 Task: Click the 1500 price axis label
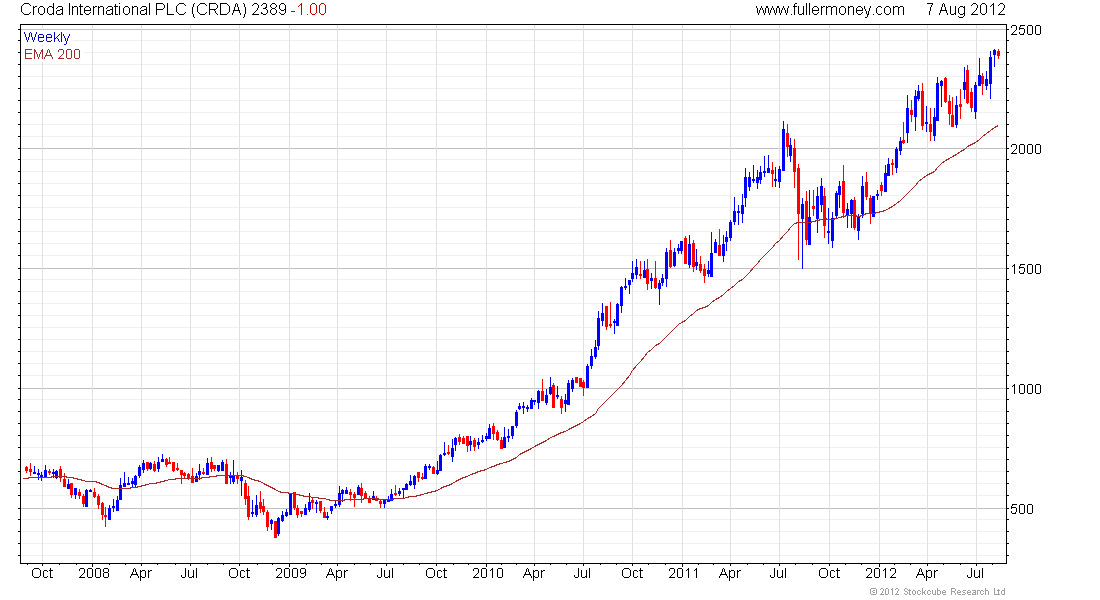[1026, 269]
